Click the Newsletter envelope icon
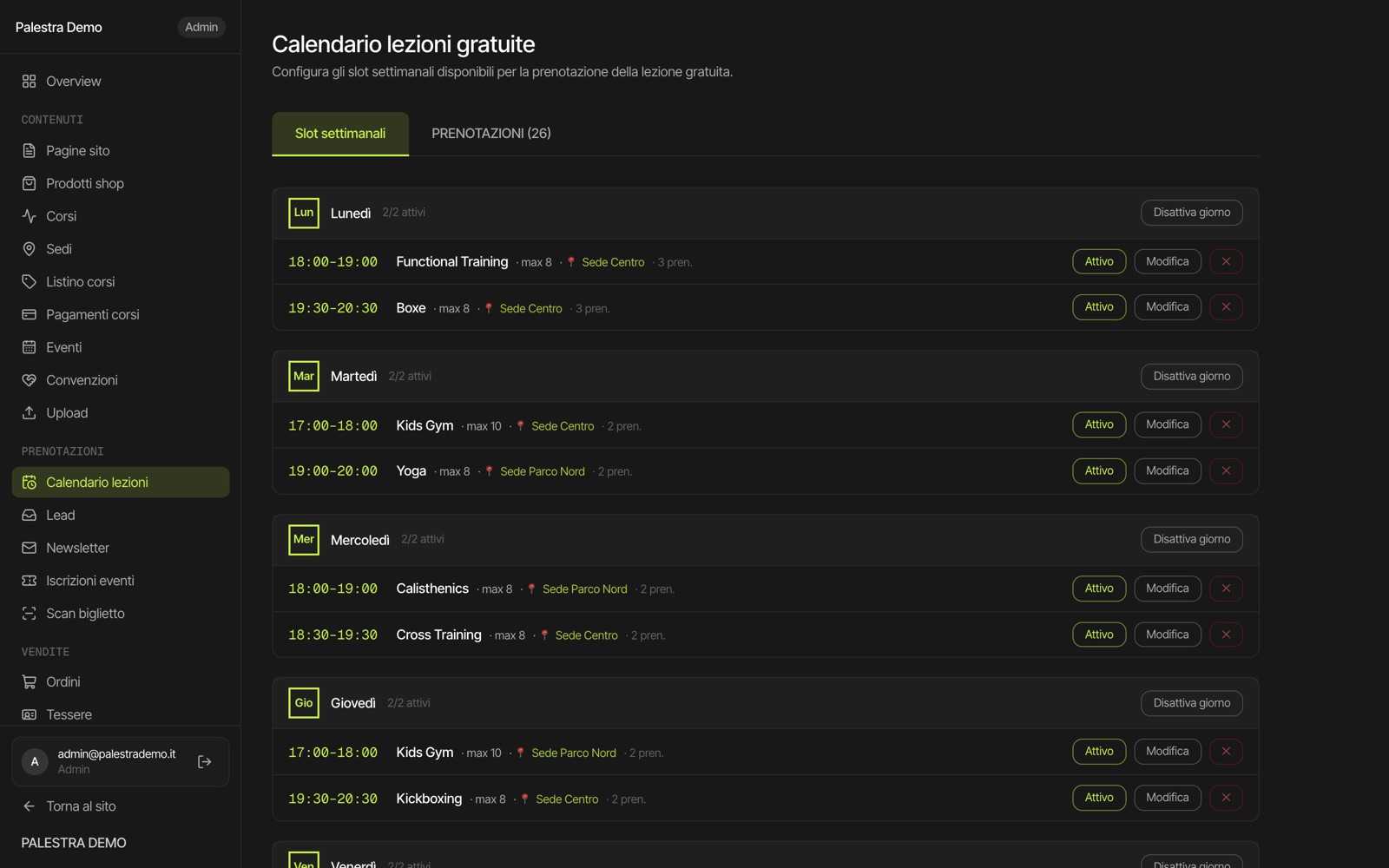Viewport: 1389px width, 868px height. [29, 549]
